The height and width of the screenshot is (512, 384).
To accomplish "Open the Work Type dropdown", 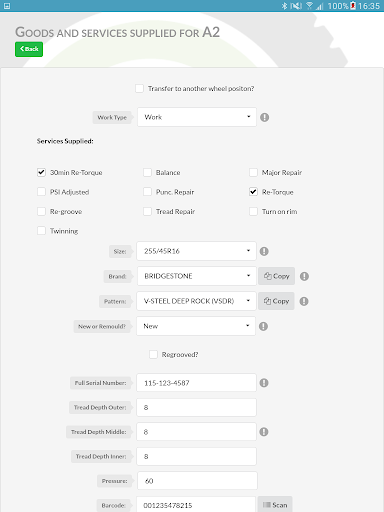I will pyautogui.click(x=197, y=117).
